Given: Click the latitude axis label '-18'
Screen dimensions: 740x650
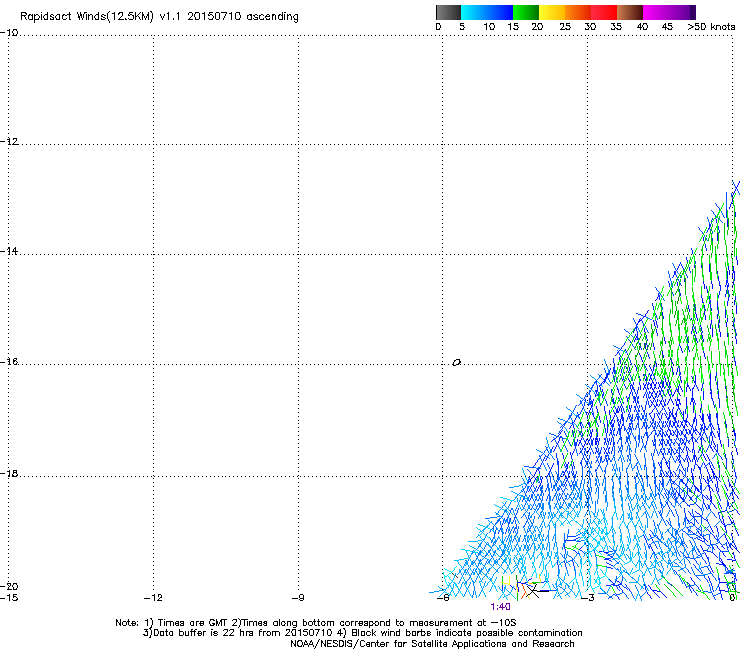Looking at the screenshot, I should click(9, 473).
